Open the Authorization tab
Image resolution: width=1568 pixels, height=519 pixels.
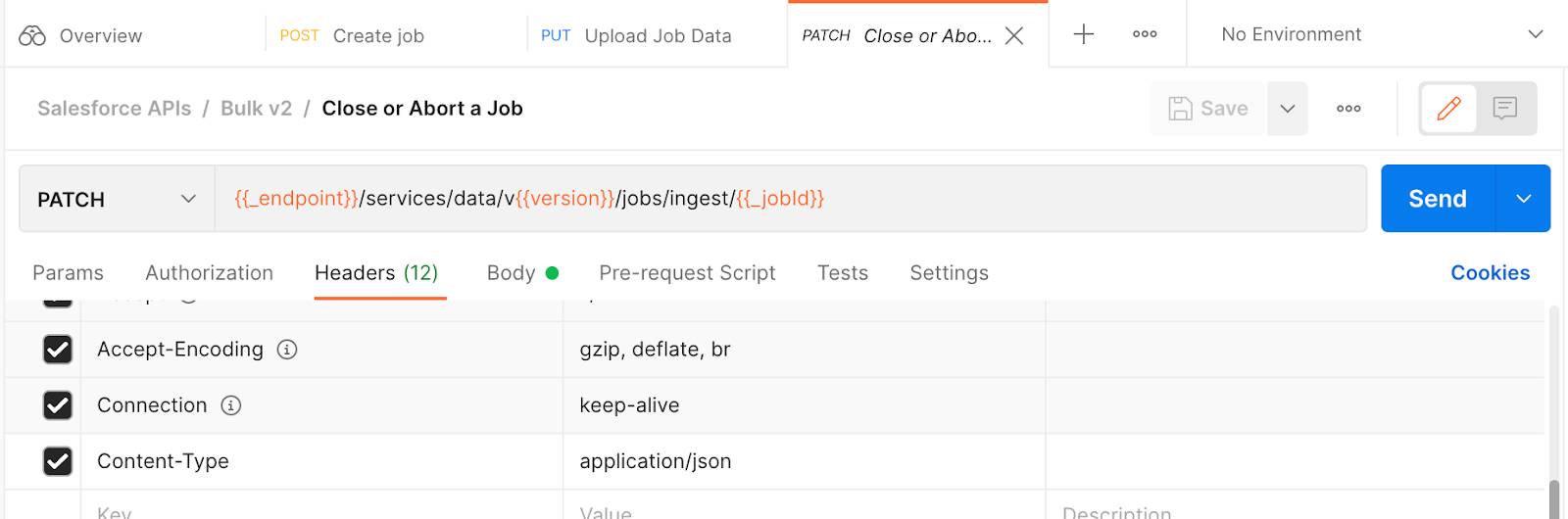209,273
